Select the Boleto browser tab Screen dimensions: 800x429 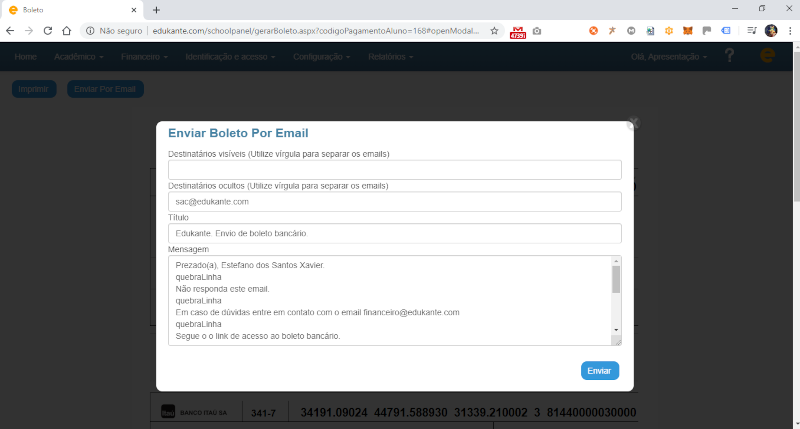coord(71,10)
